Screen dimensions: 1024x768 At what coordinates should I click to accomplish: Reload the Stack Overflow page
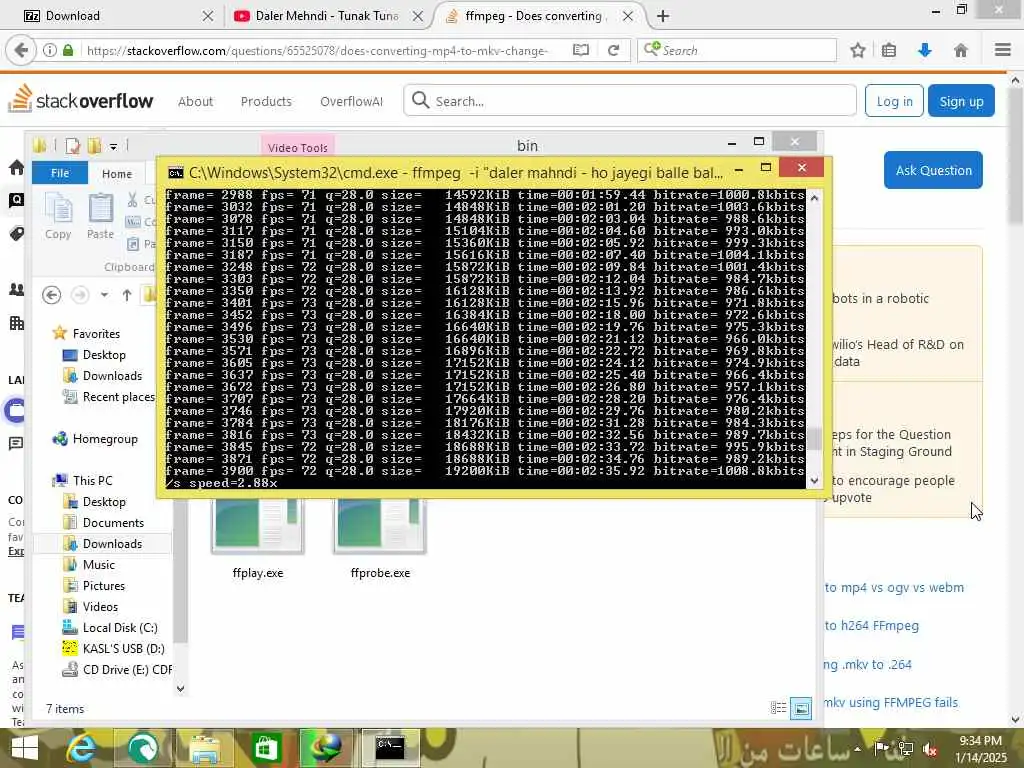(x=613, y=50)
